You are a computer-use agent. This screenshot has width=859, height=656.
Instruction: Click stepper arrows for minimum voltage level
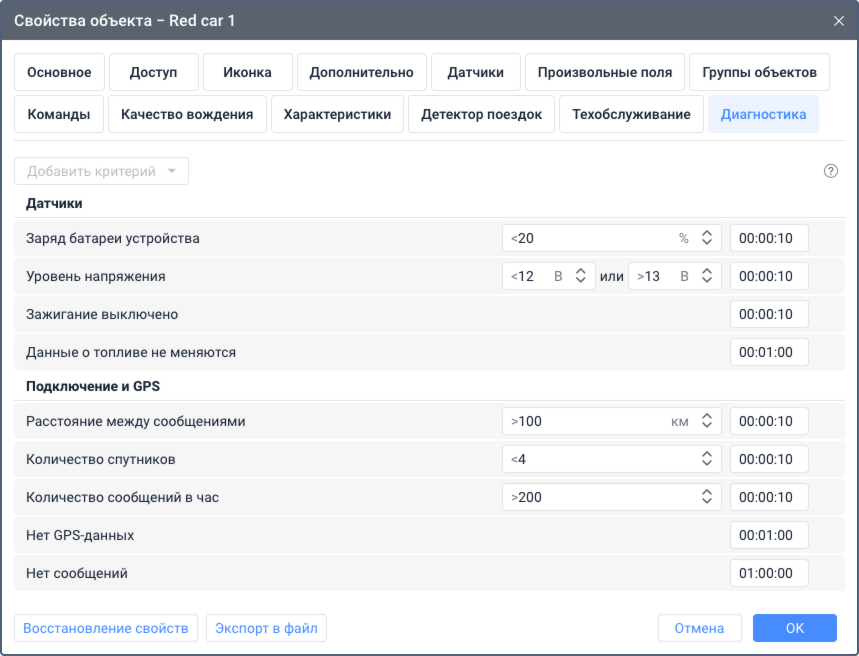pos(580,276)
